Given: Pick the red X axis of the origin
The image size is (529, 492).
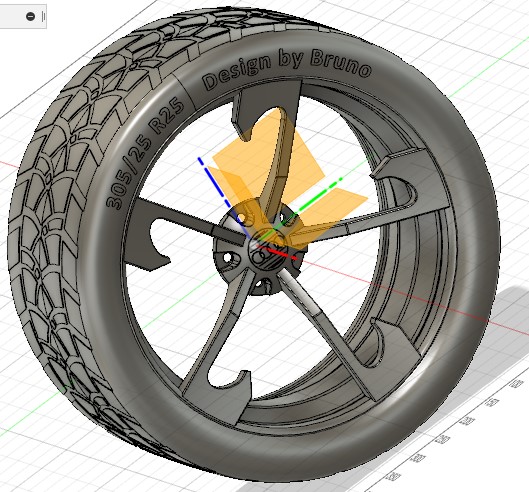Looking at the screenshot, I should point(277,252).
